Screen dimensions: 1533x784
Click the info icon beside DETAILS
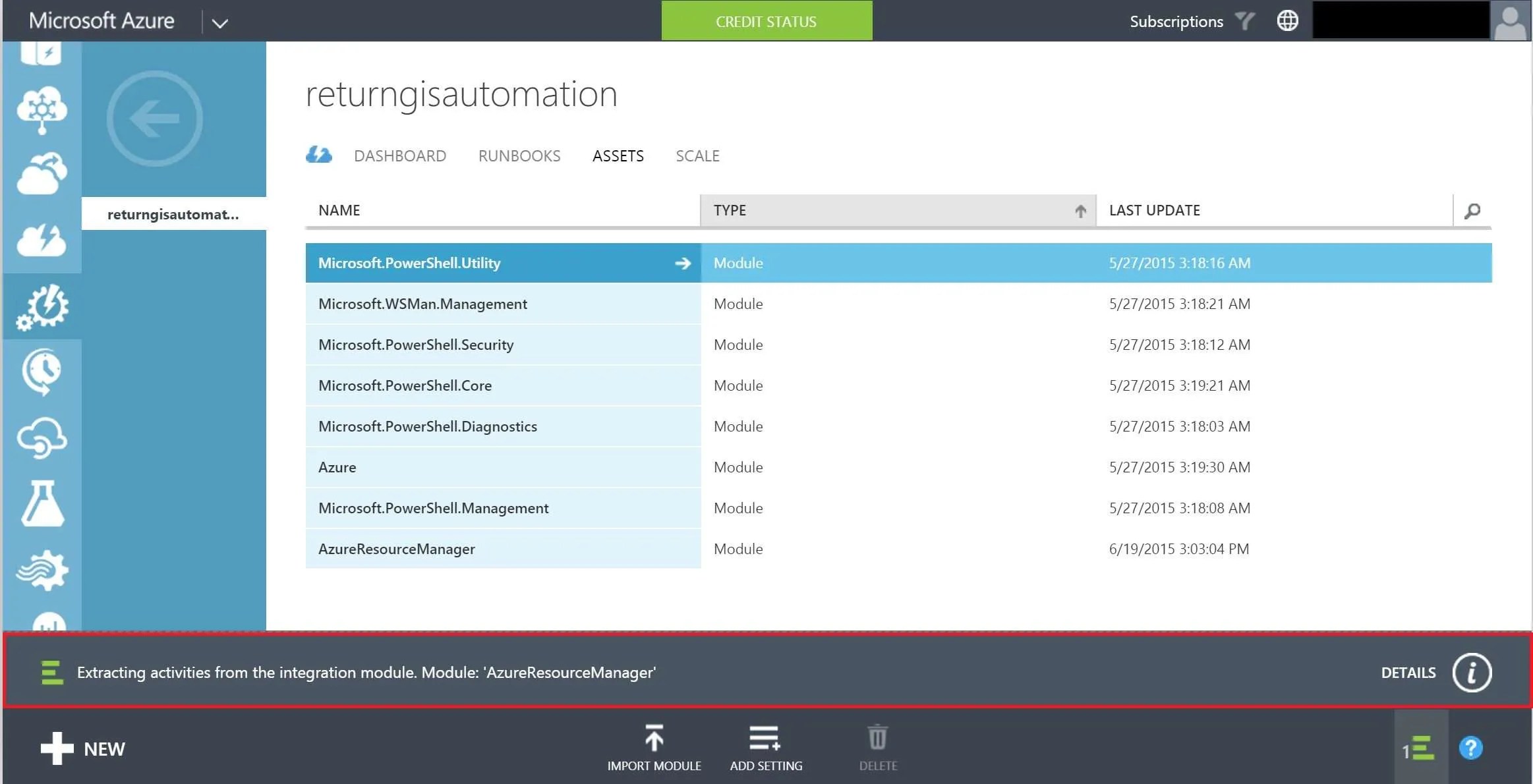point(1472,673)
